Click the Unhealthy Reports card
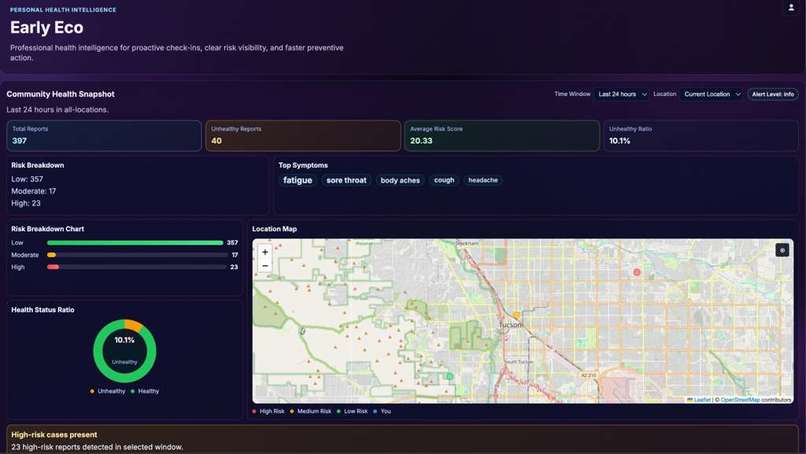The height and width of the screenshot is (454, 806). coord(303,136)
